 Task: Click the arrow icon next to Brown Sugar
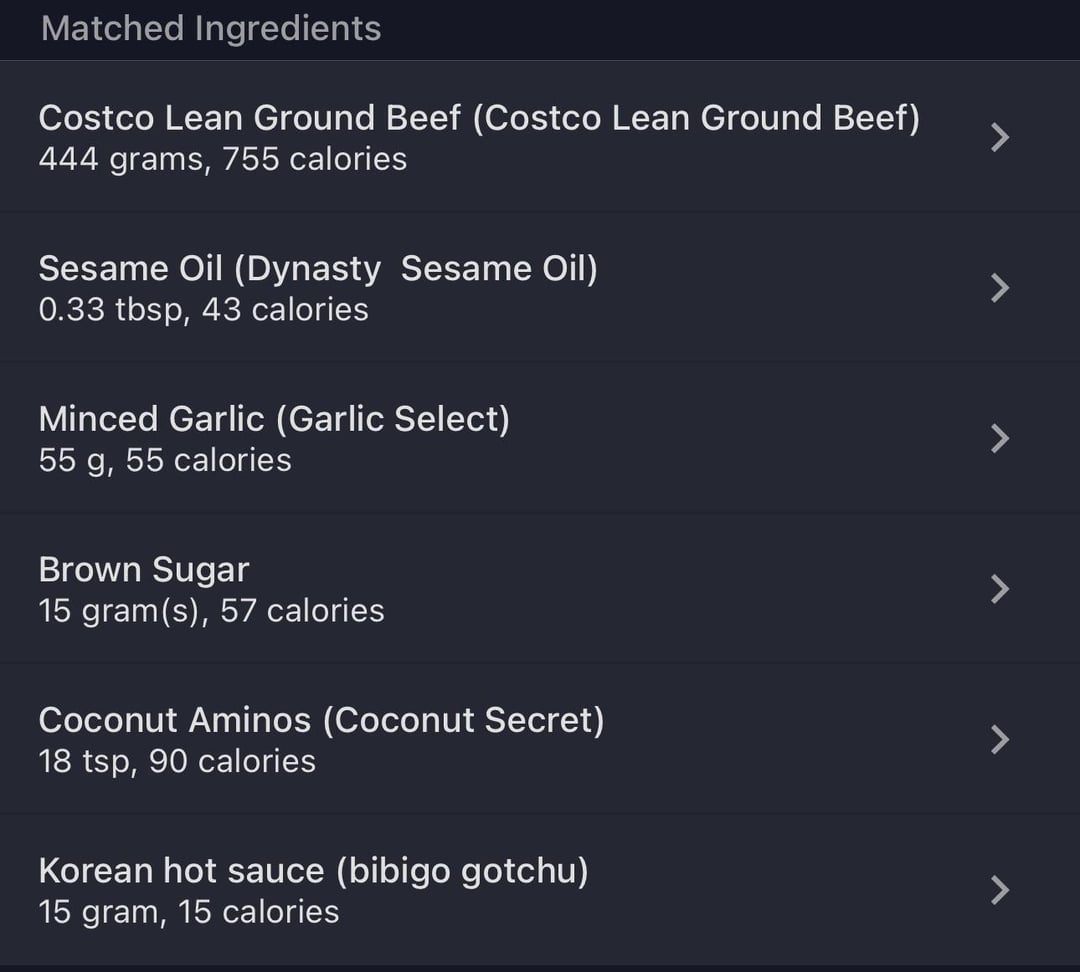(x=1000, y=589)
